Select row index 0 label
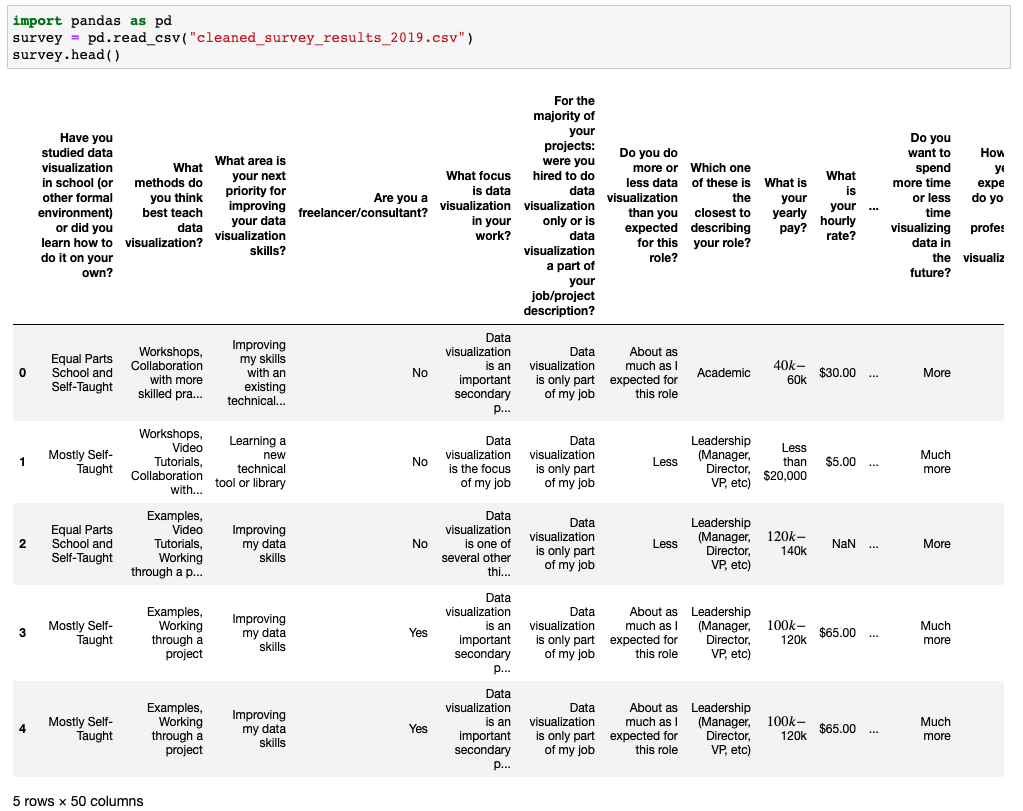 tap(23, 373)
